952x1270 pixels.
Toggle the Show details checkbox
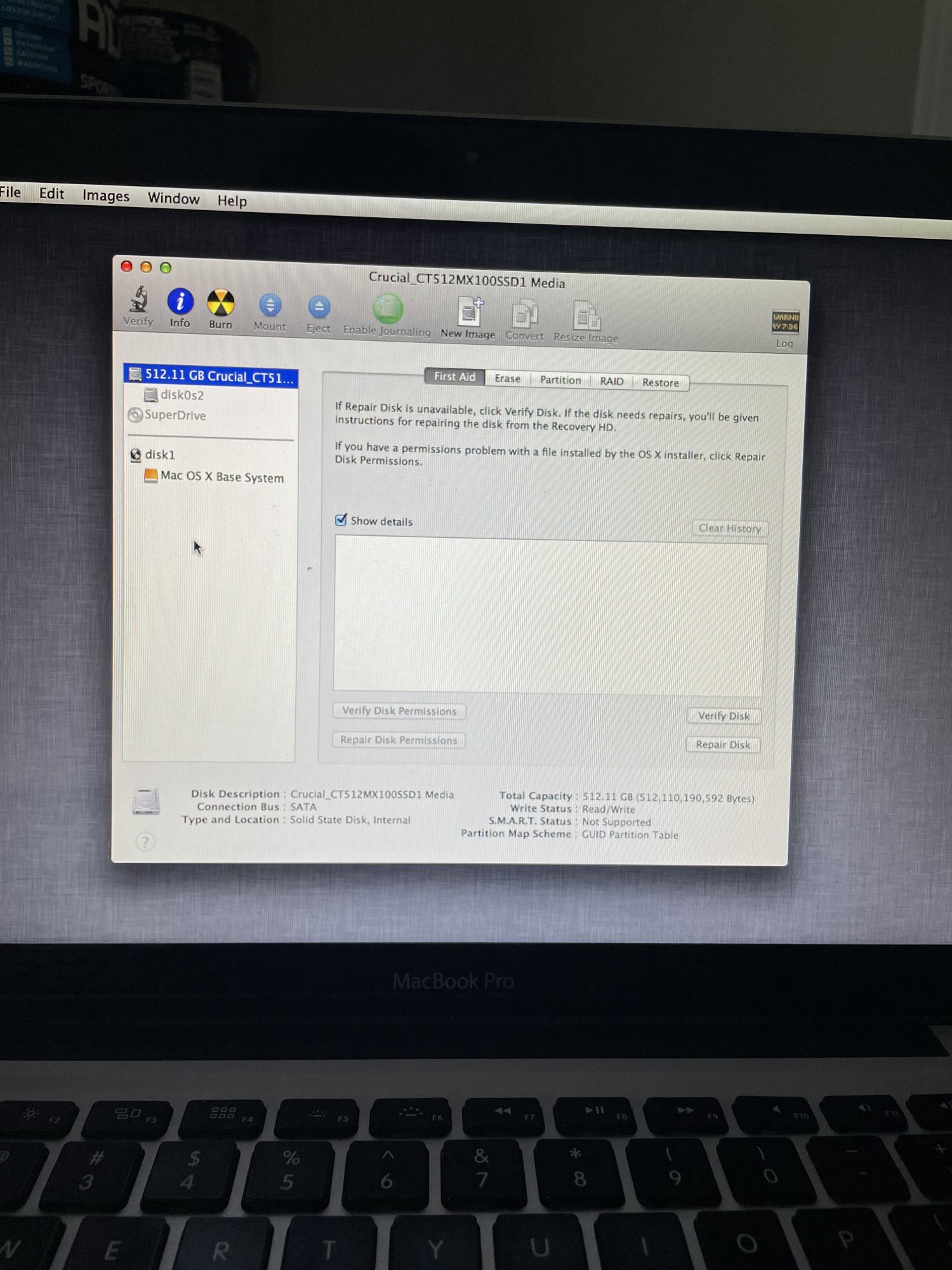tap(341, 519)
